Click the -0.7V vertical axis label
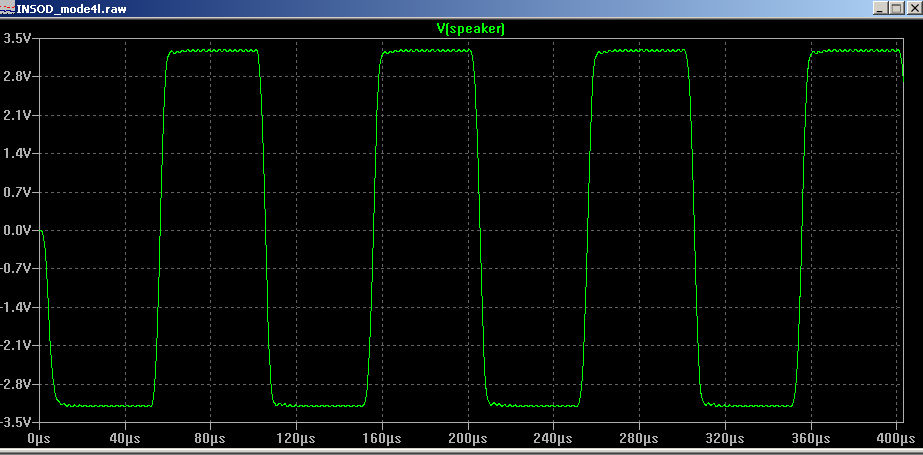Image resolution: width=923 pixels, height=455 pixels. (16, 268)
